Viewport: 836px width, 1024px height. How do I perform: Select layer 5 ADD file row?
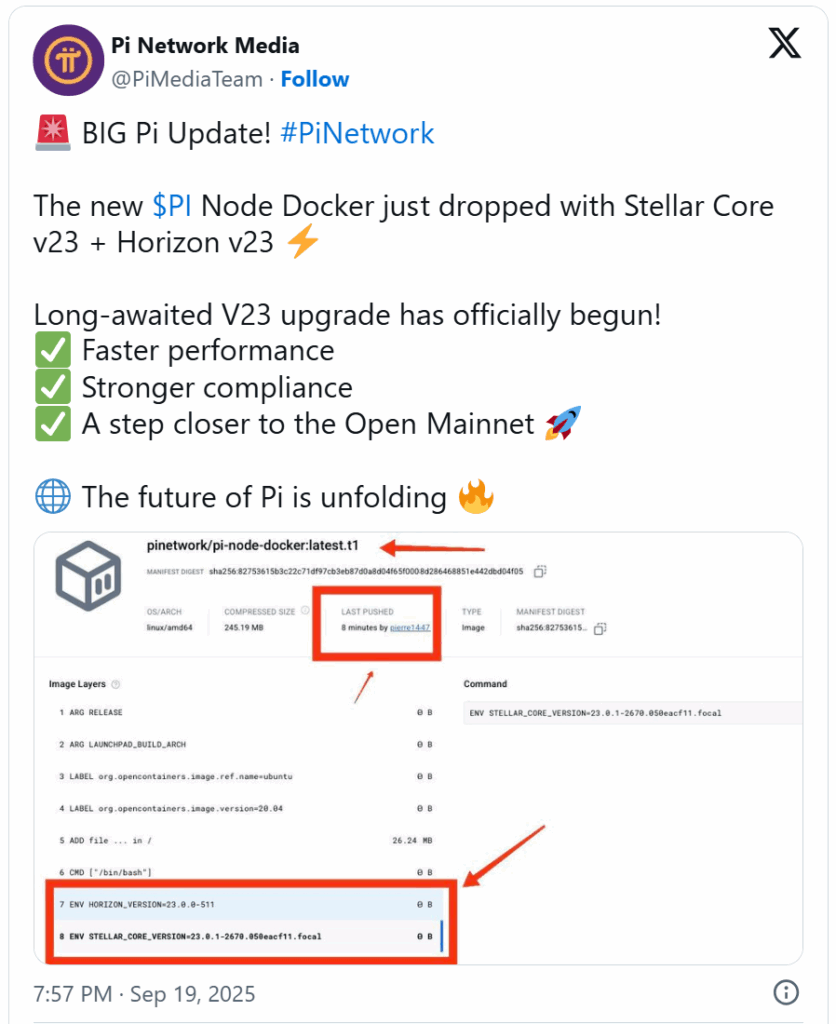(247, 840)
